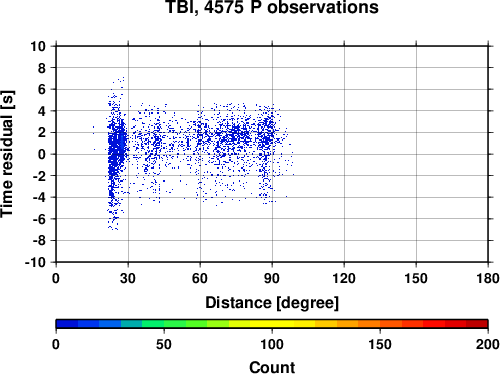Click the dark red colorbar segment at 200
Screen dimensions: 500x374
click(x=477, y=324)
